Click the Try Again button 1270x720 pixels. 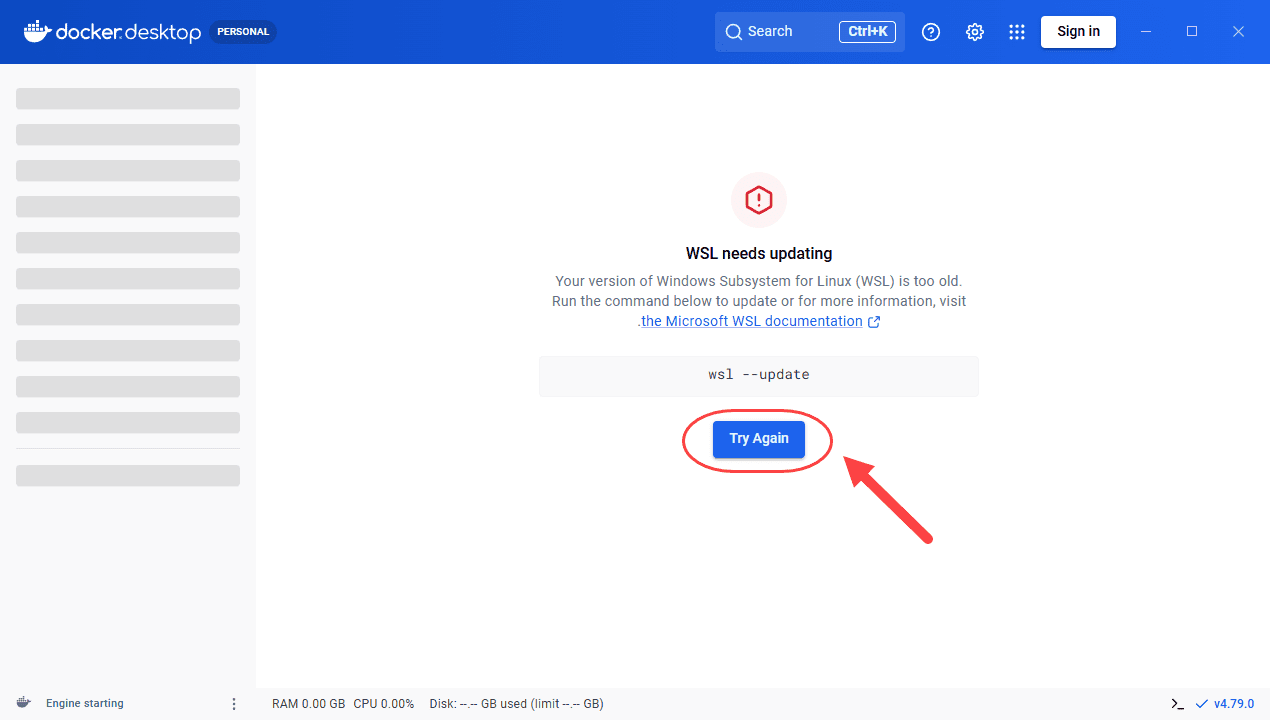click(758, 439)
